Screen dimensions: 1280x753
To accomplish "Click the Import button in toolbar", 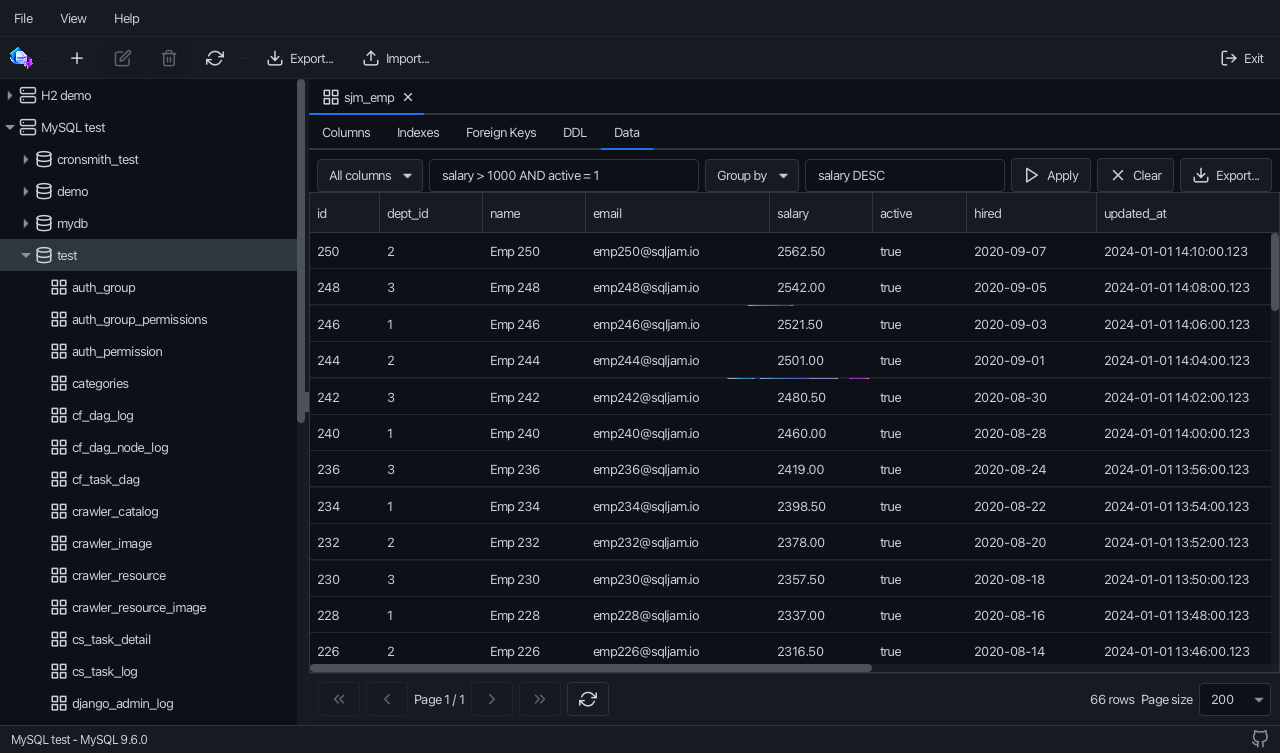I will pos(396,58).
